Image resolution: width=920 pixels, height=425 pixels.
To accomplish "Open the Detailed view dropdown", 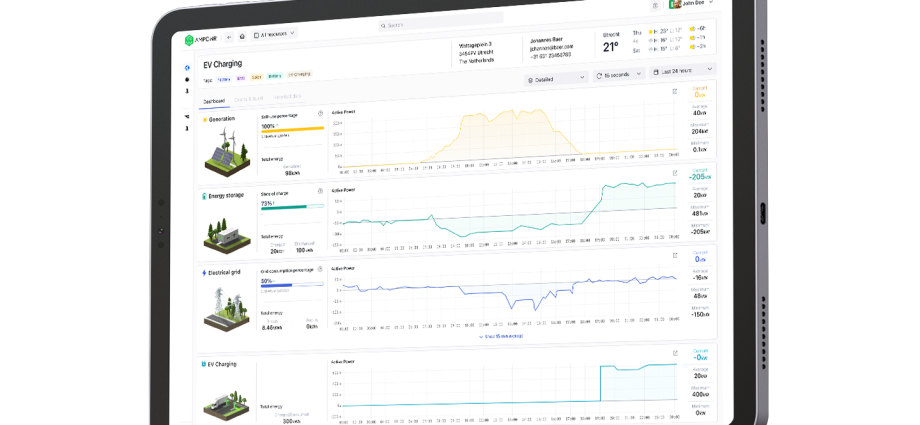I will (556, 77).
